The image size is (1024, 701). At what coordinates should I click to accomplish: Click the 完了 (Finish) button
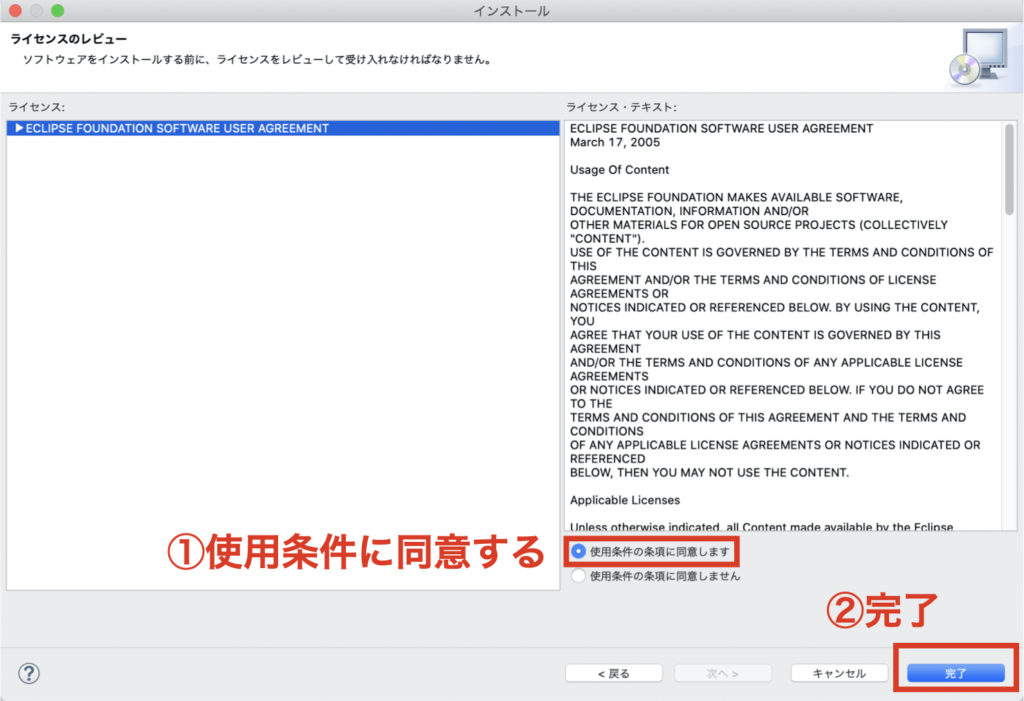955,673
